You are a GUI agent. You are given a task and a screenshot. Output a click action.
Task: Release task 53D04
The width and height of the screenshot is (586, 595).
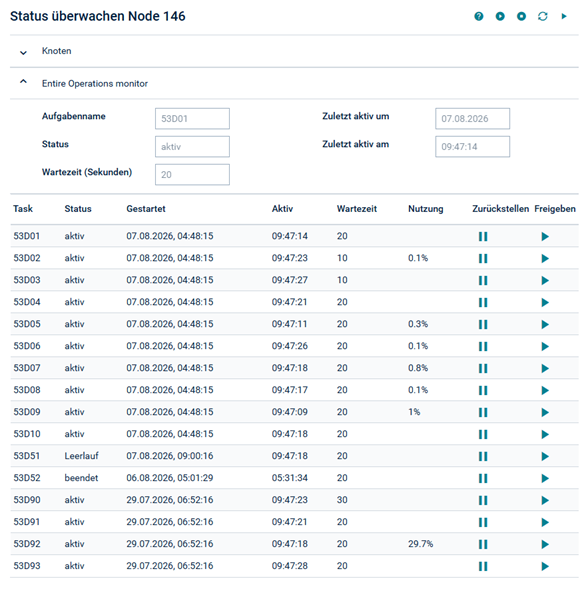pos(545,302)
